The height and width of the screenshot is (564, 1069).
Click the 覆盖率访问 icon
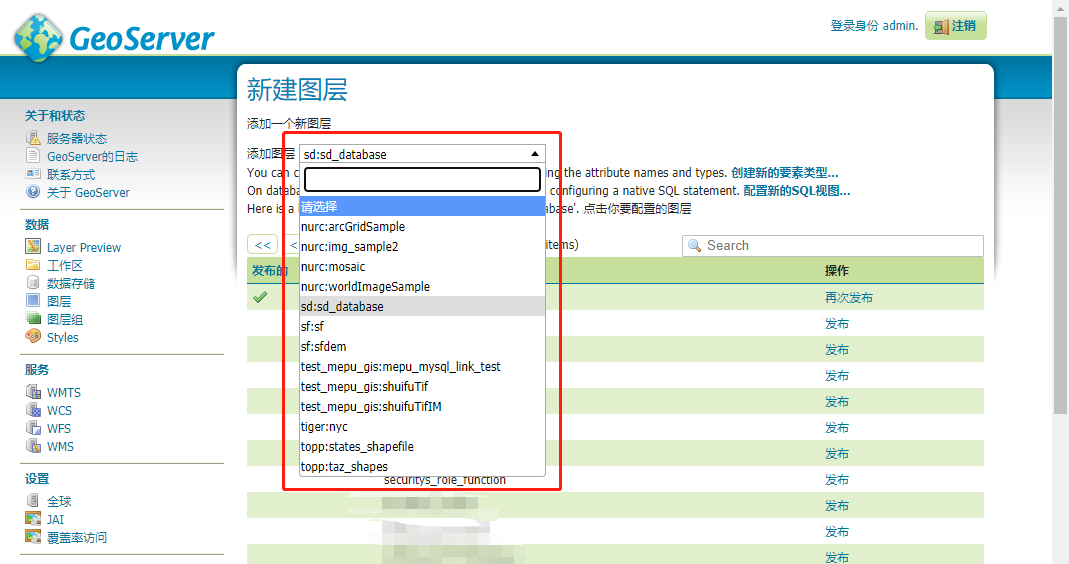pos(33,537)
